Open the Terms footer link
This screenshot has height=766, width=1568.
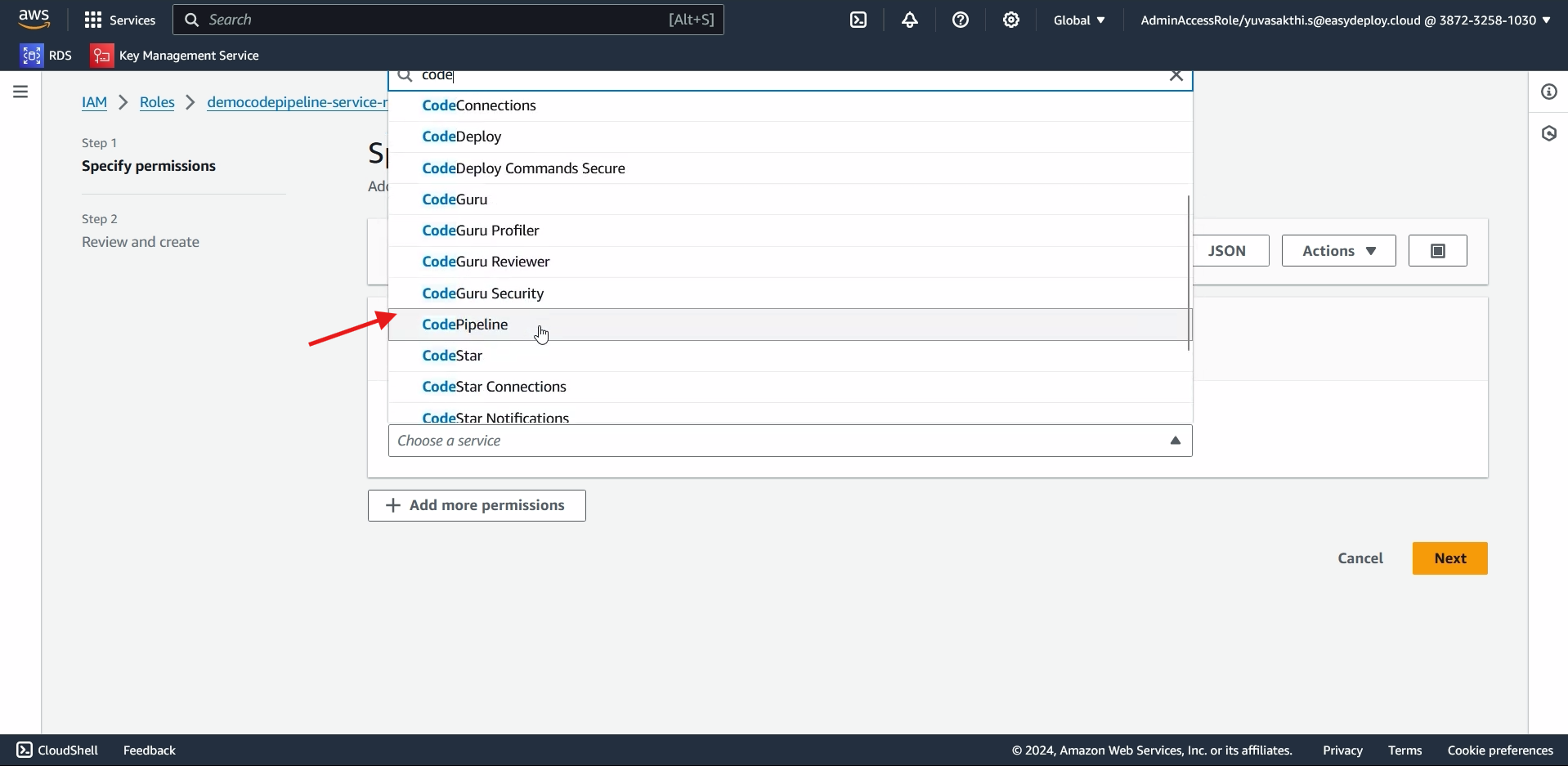point(1404,750)
